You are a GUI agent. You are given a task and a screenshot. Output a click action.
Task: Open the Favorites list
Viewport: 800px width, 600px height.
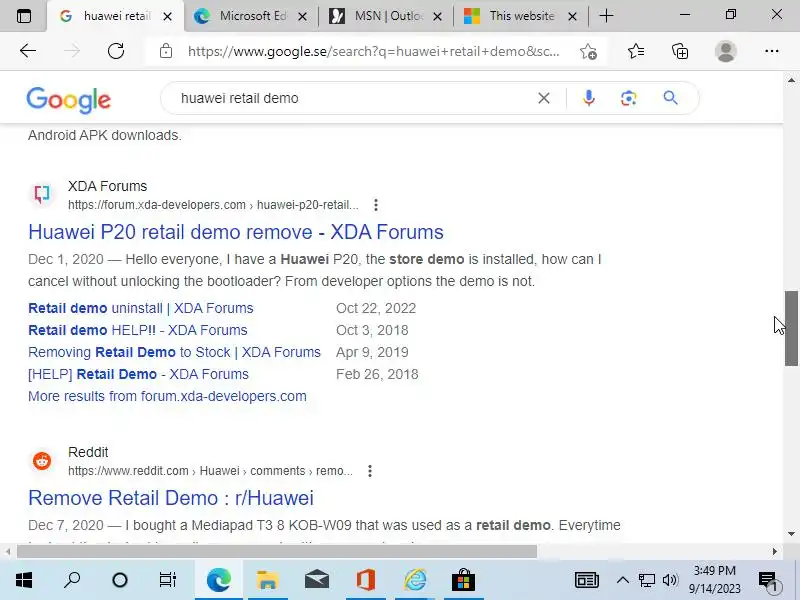tap(636, 51)
